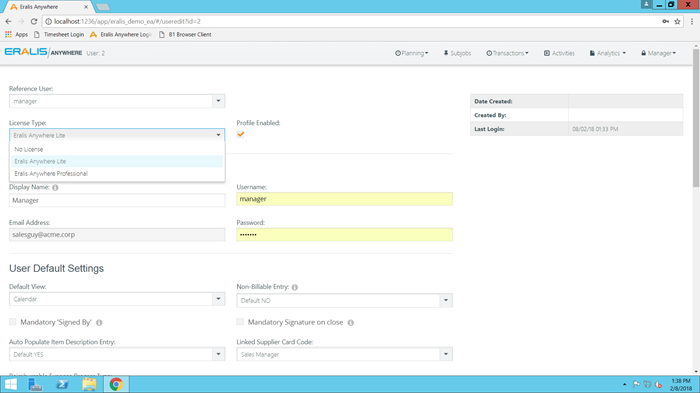Reload the page with the refresh icon
Screen dimensions: 700x393
34,21
